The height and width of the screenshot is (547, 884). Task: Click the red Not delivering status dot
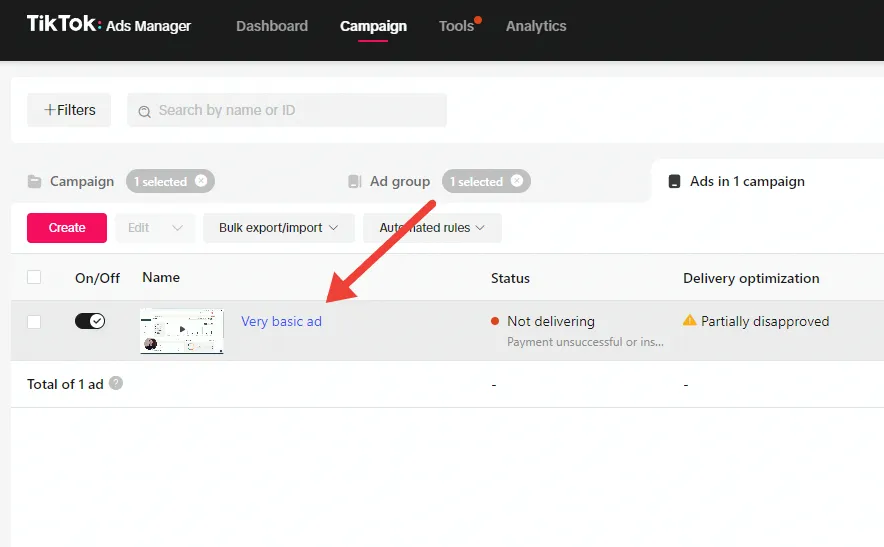pyautogui.click(x=495, y=321)
